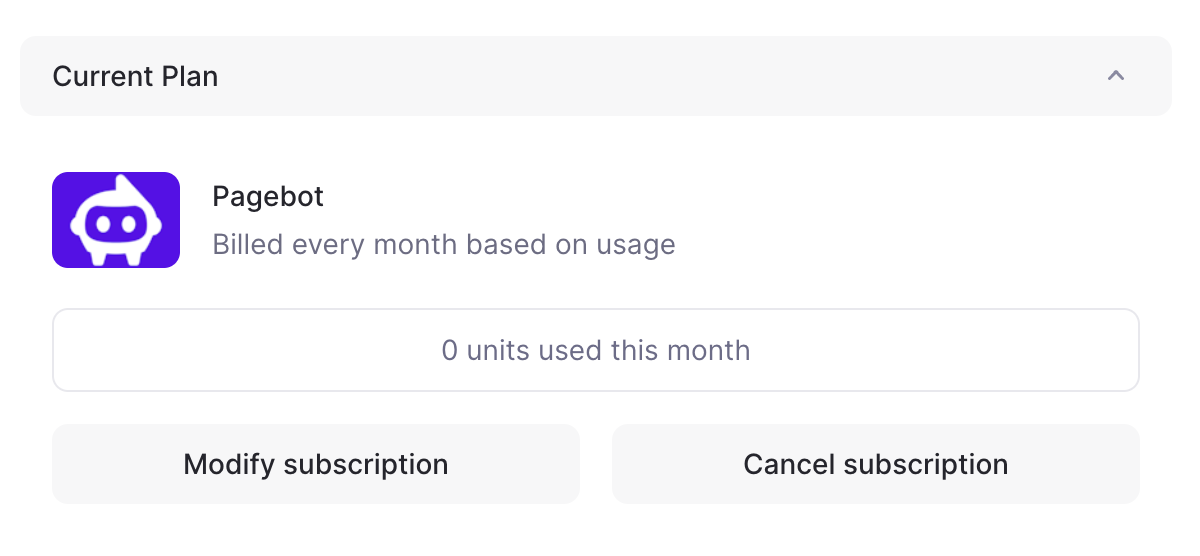Collapse the Current Plan section chevron
The height and width of the screenshot is (556, 1200).
click(1116, 76)
